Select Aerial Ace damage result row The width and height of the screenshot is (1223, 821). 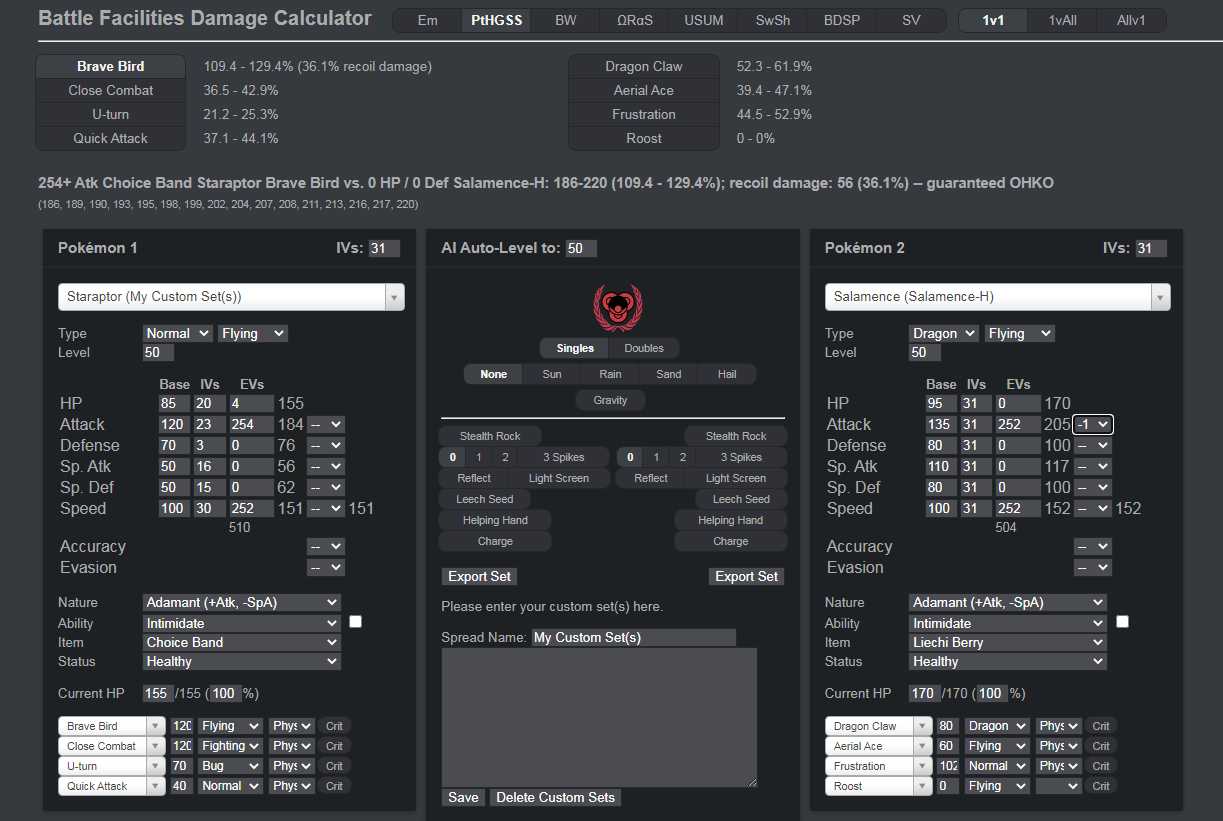point(644,90)
